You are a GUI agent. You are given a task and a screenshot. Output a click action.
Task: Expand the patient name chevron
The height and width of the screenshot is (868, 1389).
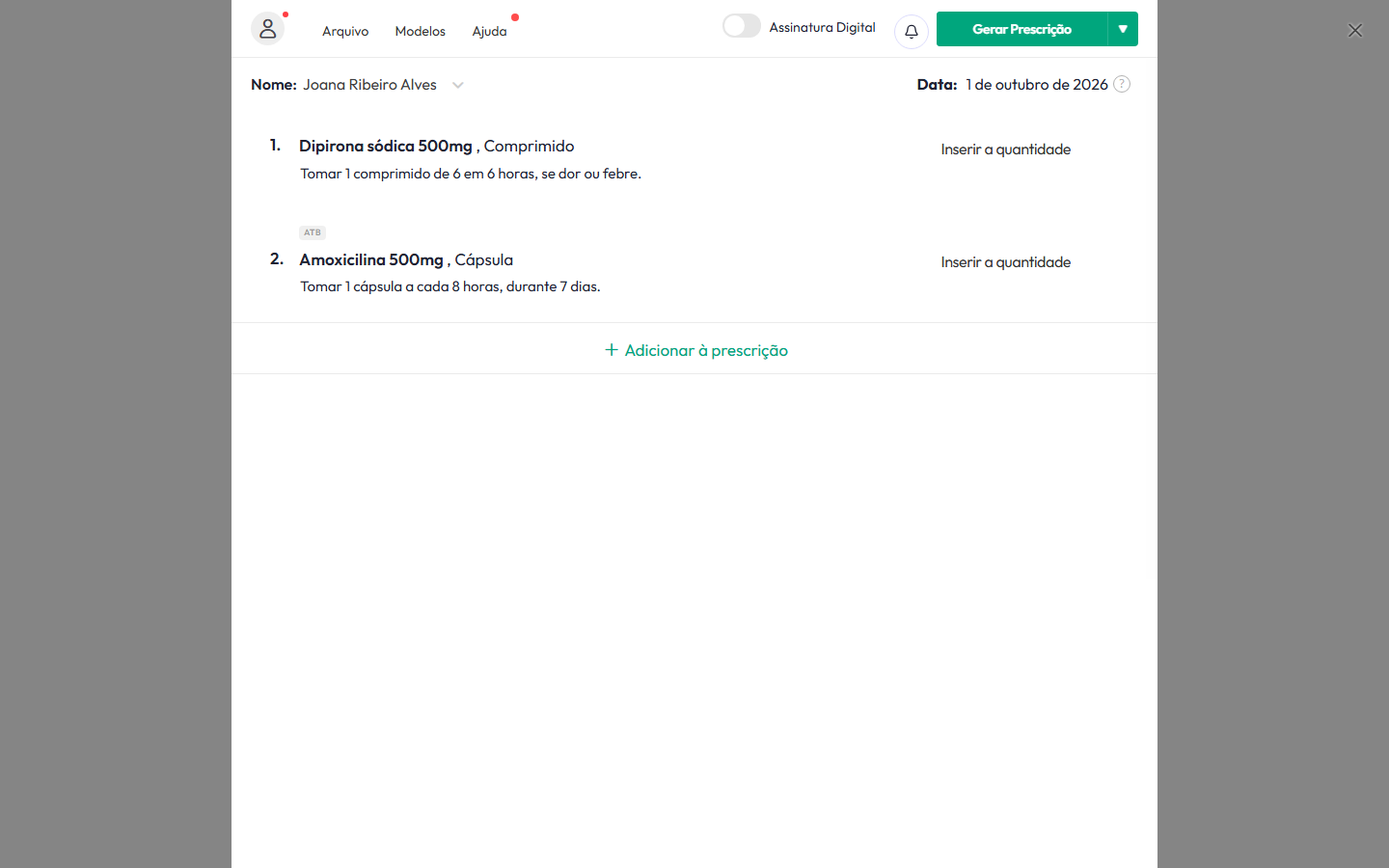(458, 85)
